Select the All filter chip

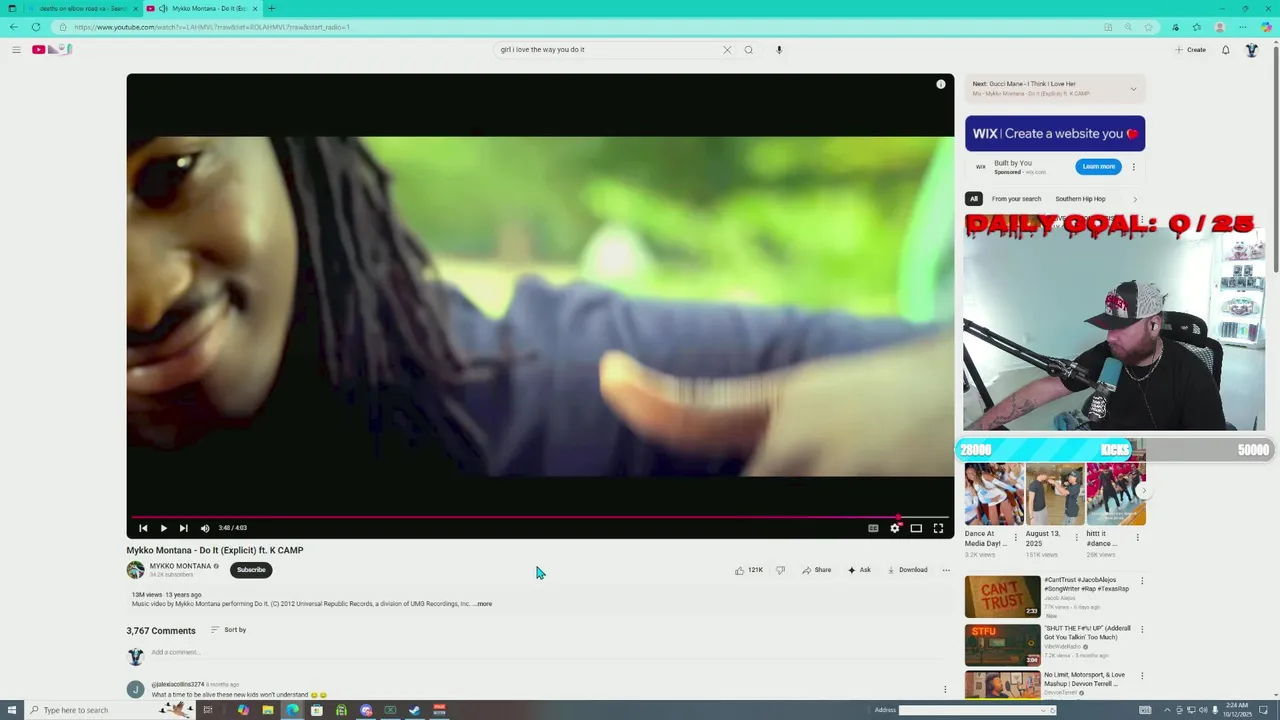pyautogui.click(x=973, y=199)
